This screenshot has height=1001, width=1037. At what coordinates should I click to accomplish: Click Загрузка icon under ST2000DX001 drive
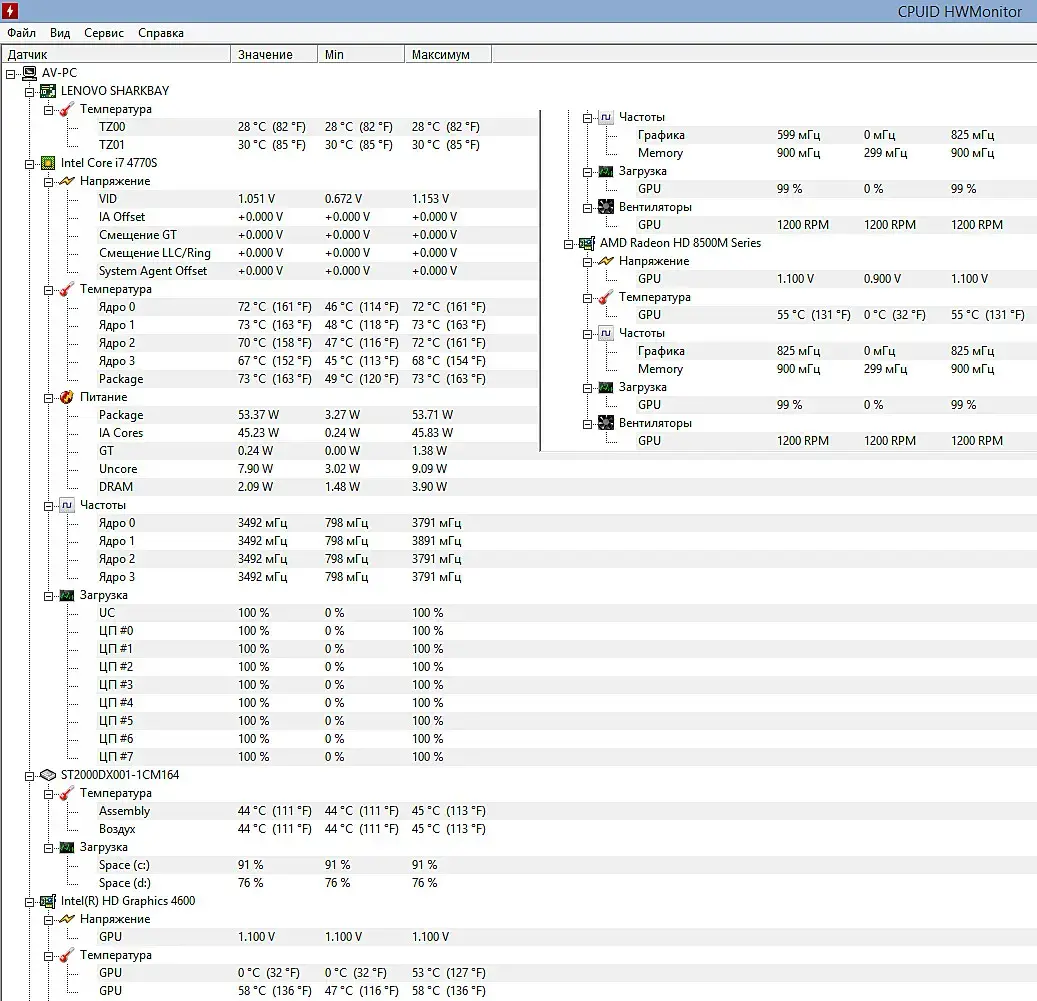click(x=67, y=848)
